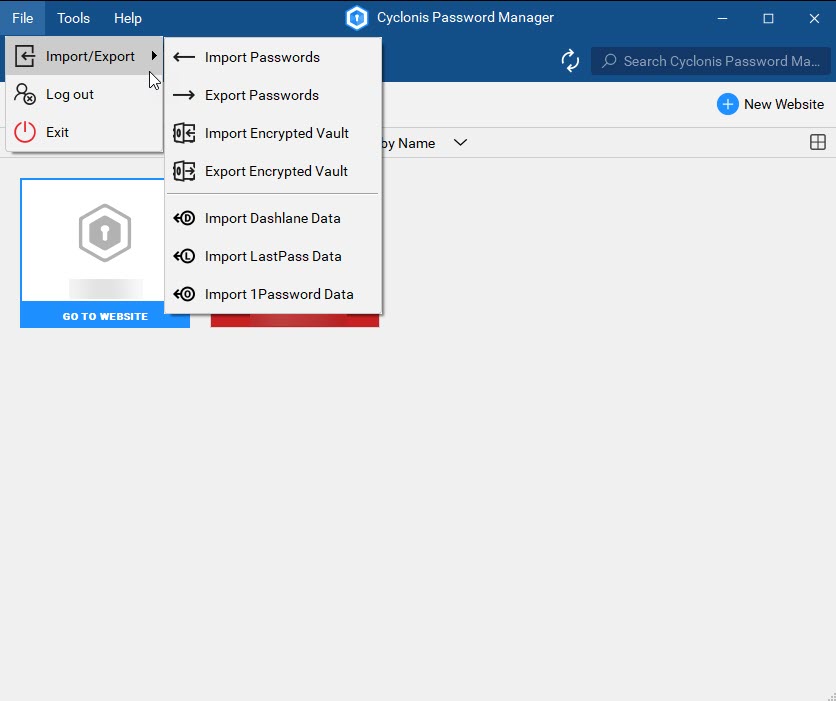Select Import 1Password Data

(x=273, y=294)
